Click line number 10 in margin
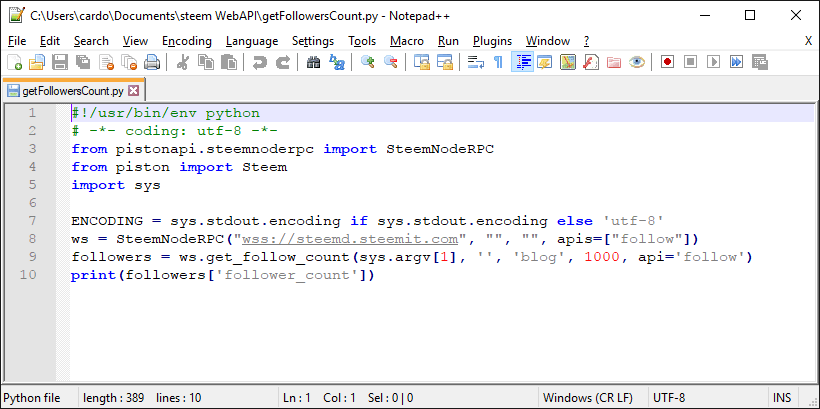 click(28, 275)
